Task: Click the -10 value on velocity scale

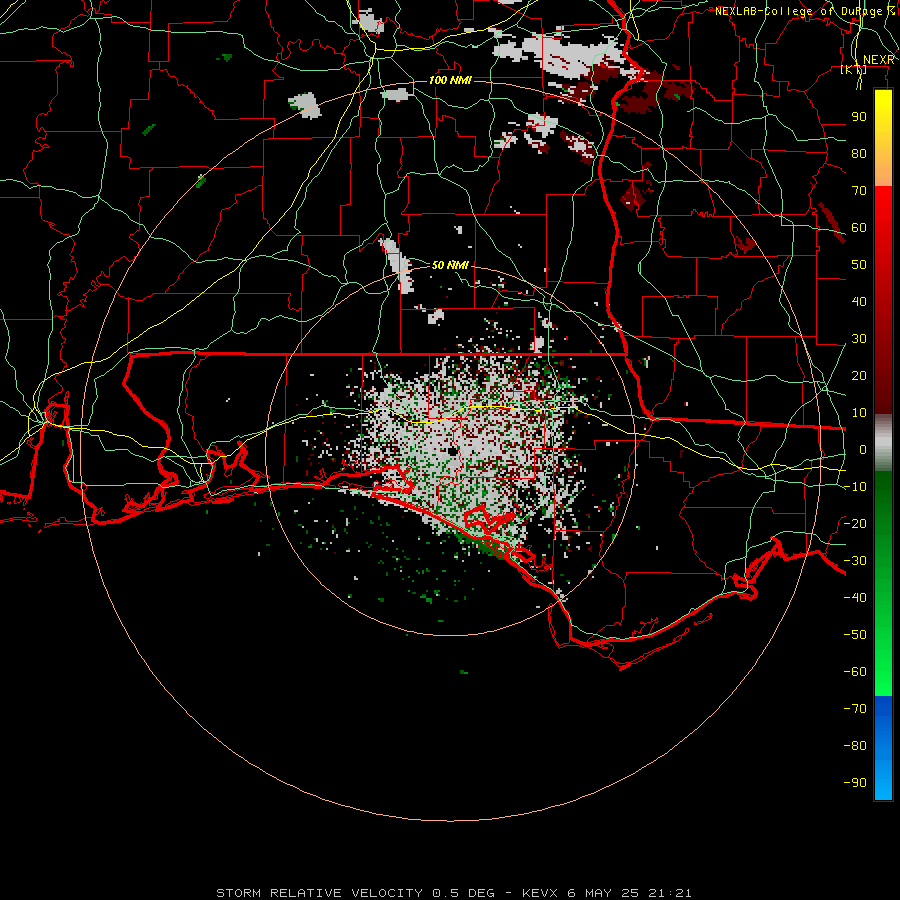Action: click(x=855, y=487)
